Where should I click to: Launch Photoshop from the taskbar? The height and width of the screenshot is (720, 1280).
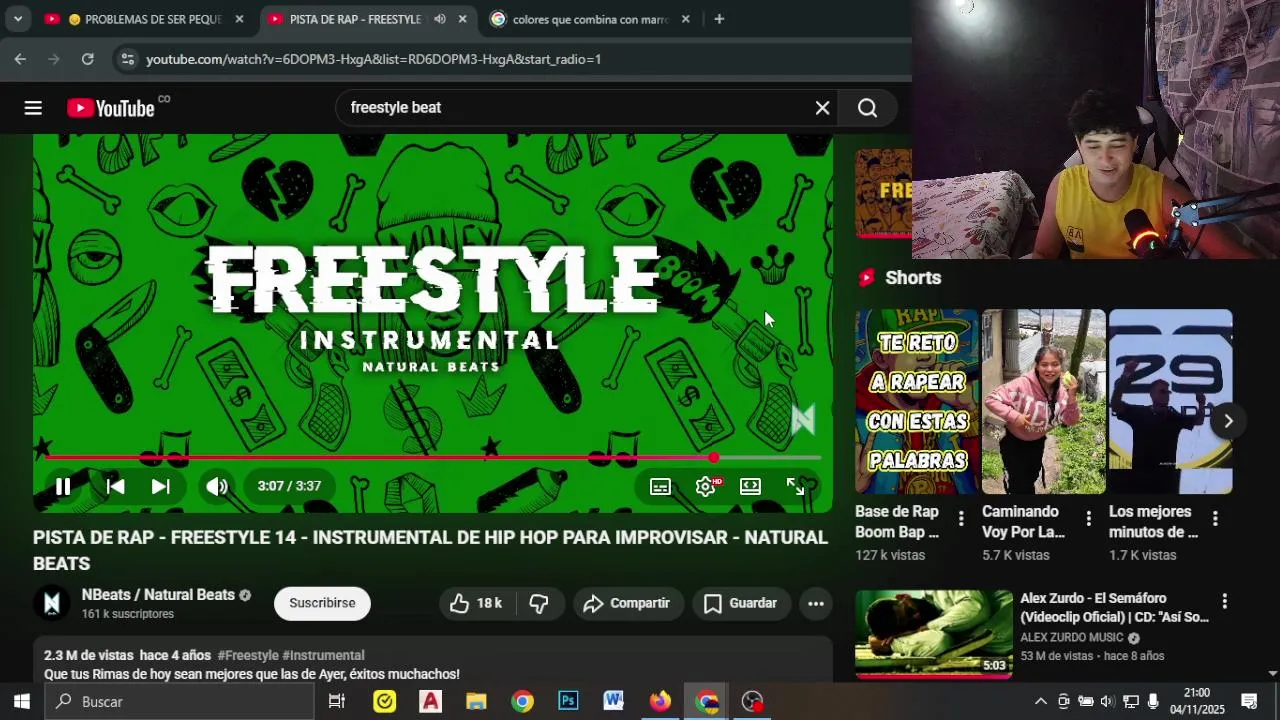pyautogui.click(x=568, y=701)
